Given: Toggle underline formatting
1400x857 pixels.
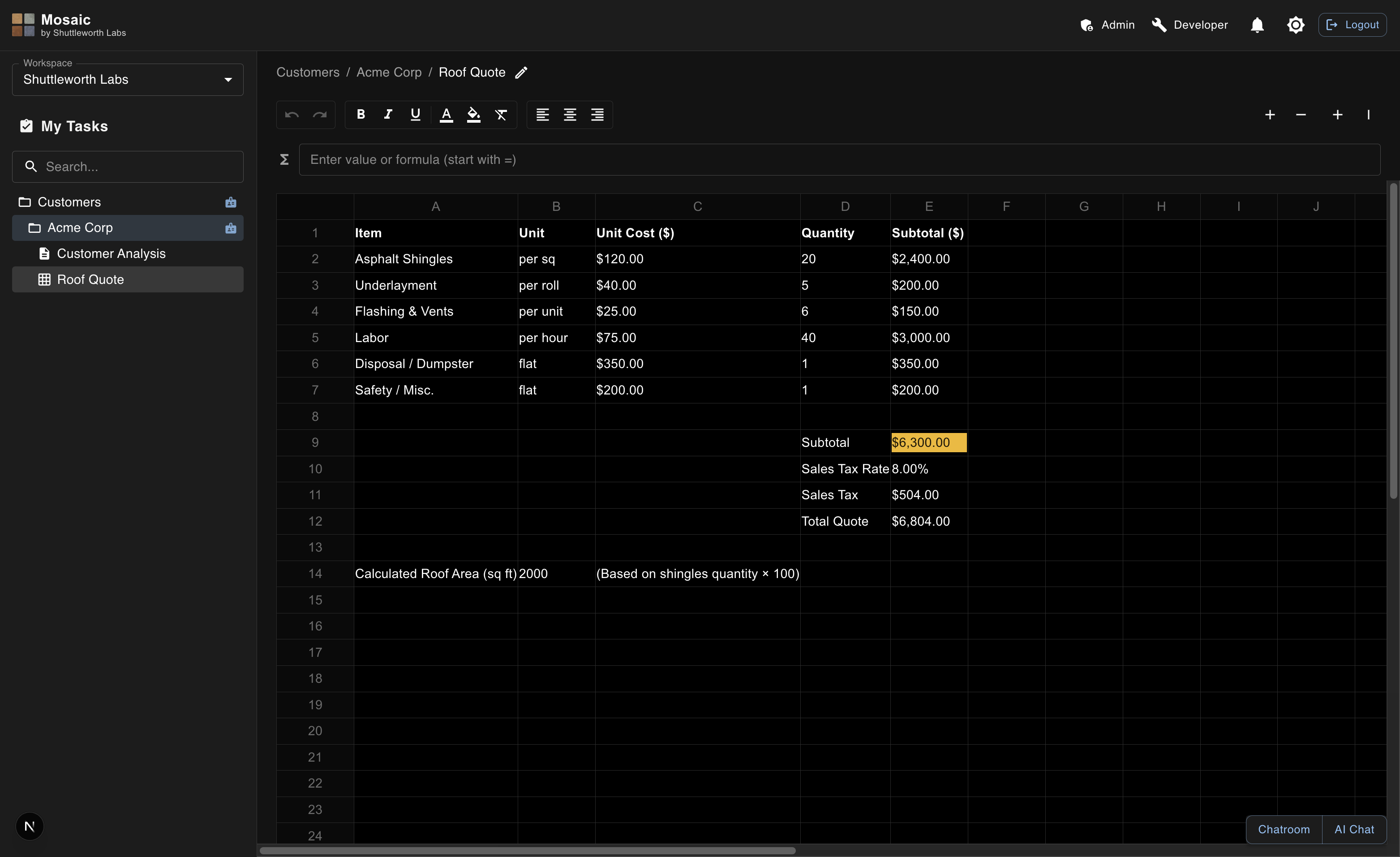Looking at the screenshot, I should (415, 115).
